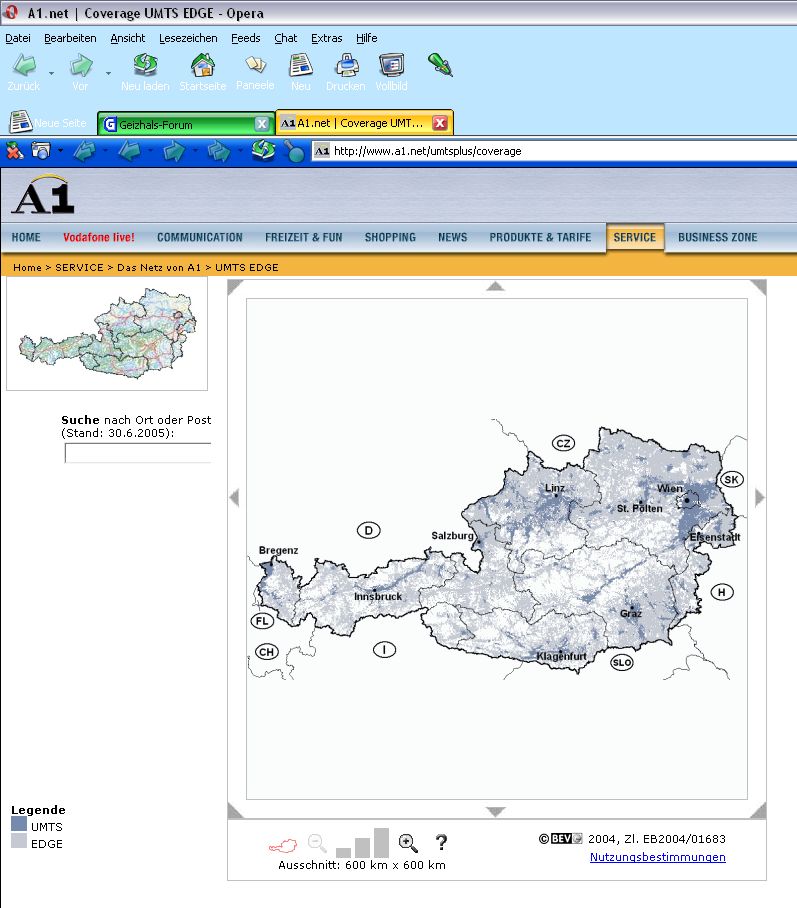
Task: Open Vor forward history dropdown arrow
Action: 108,72
